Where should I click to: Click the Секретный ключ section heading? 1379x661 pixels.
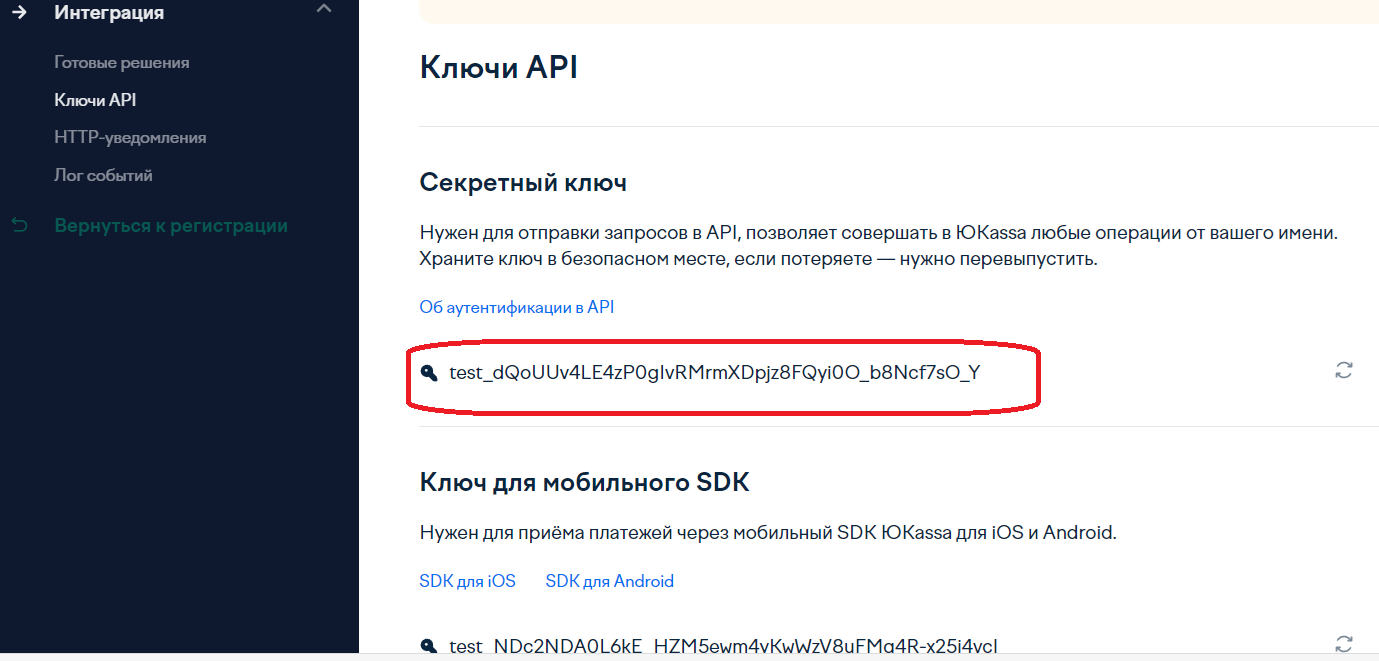(x=523, y=183)
